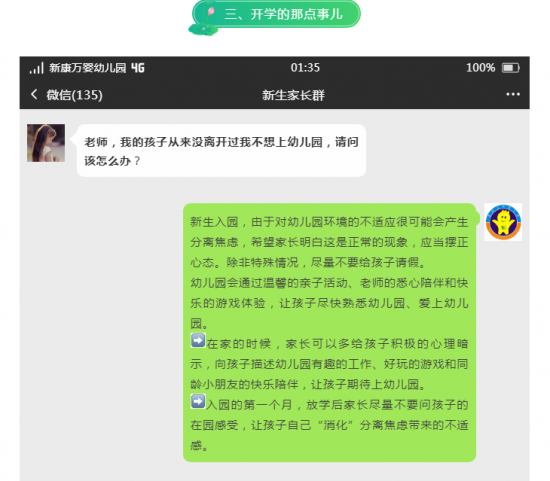Click the 该怎么办？ line in the white bubble
The image size is (550, 481).
tap(112, 161)
